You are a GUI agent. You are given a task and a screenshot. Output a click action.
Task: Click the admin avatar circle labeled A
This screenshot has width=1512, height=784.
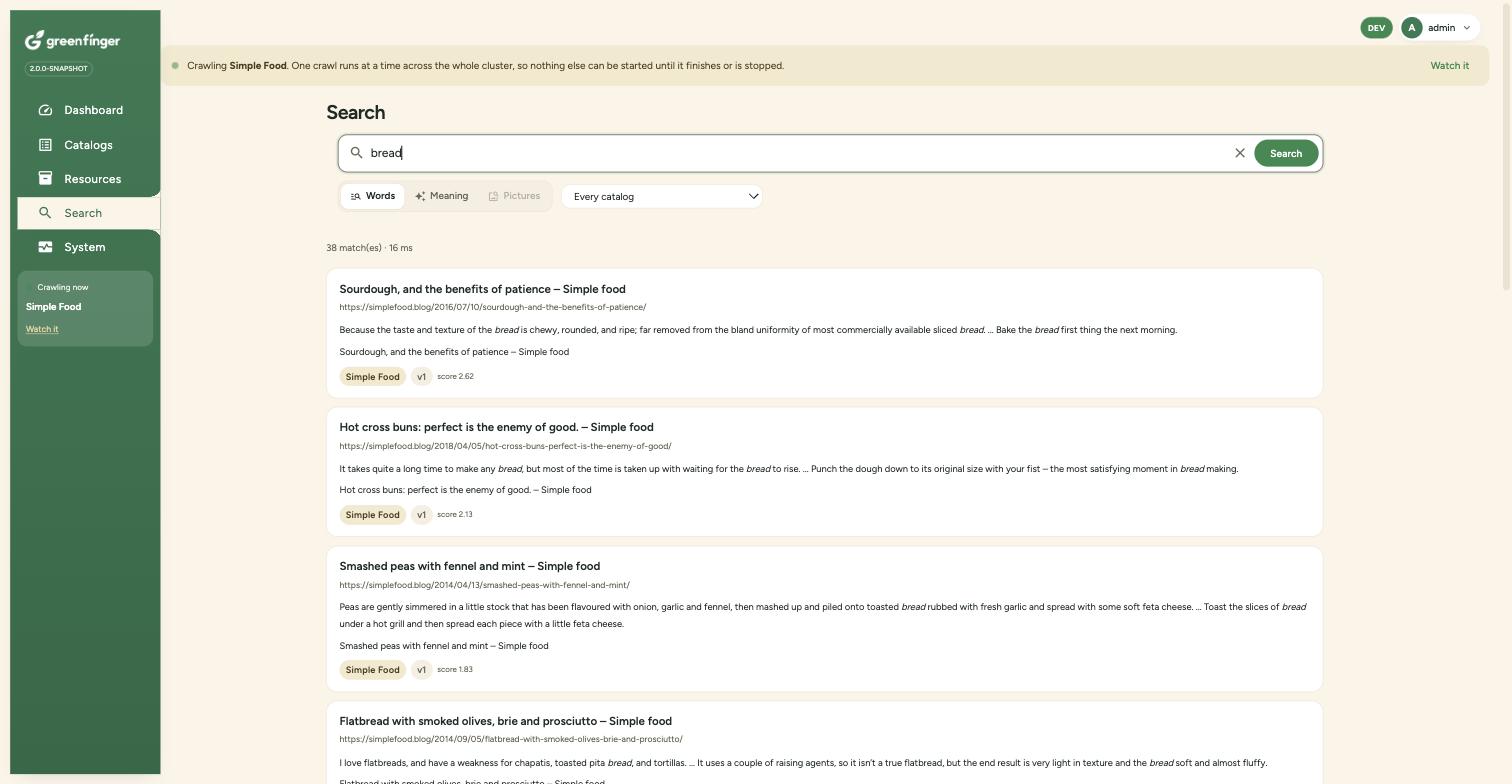1412,28
